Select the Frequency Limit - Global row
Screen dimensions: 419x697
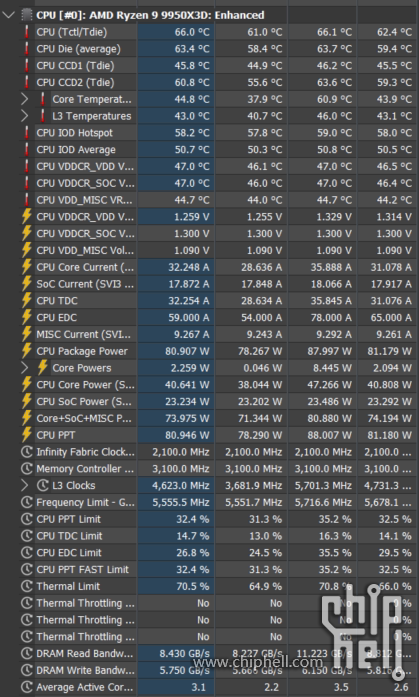click(209, 502)
